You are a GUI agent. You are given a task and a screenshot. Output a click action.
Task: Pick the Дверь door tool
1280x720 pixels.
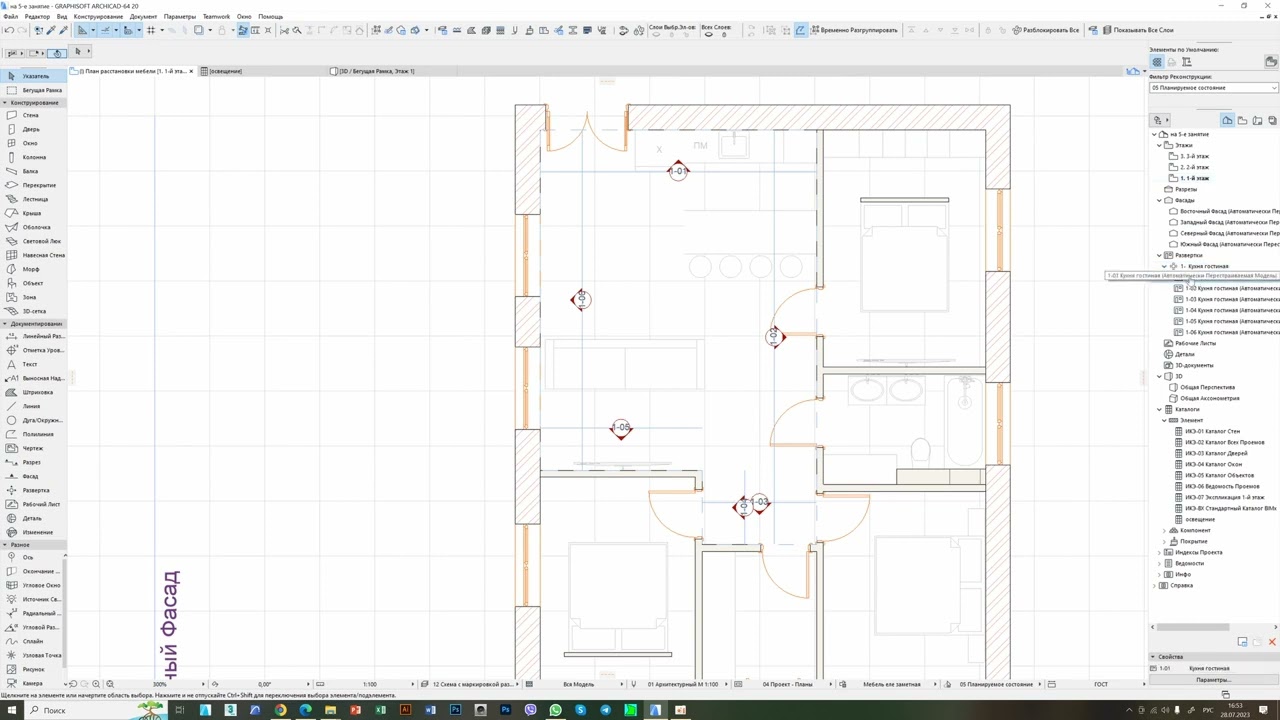coord(30,129)
